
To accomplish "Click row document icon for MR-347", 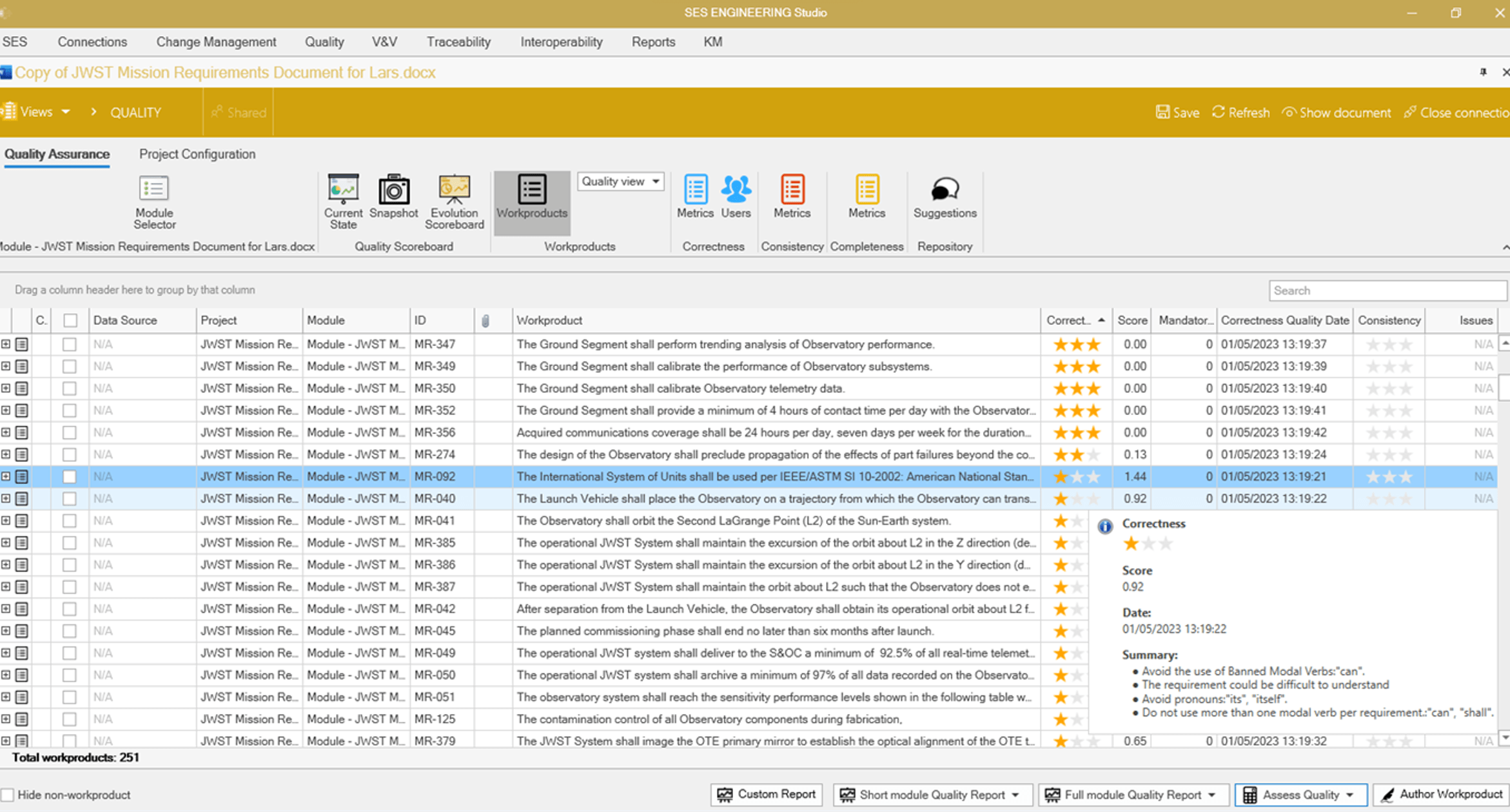I will pos(22,345).
